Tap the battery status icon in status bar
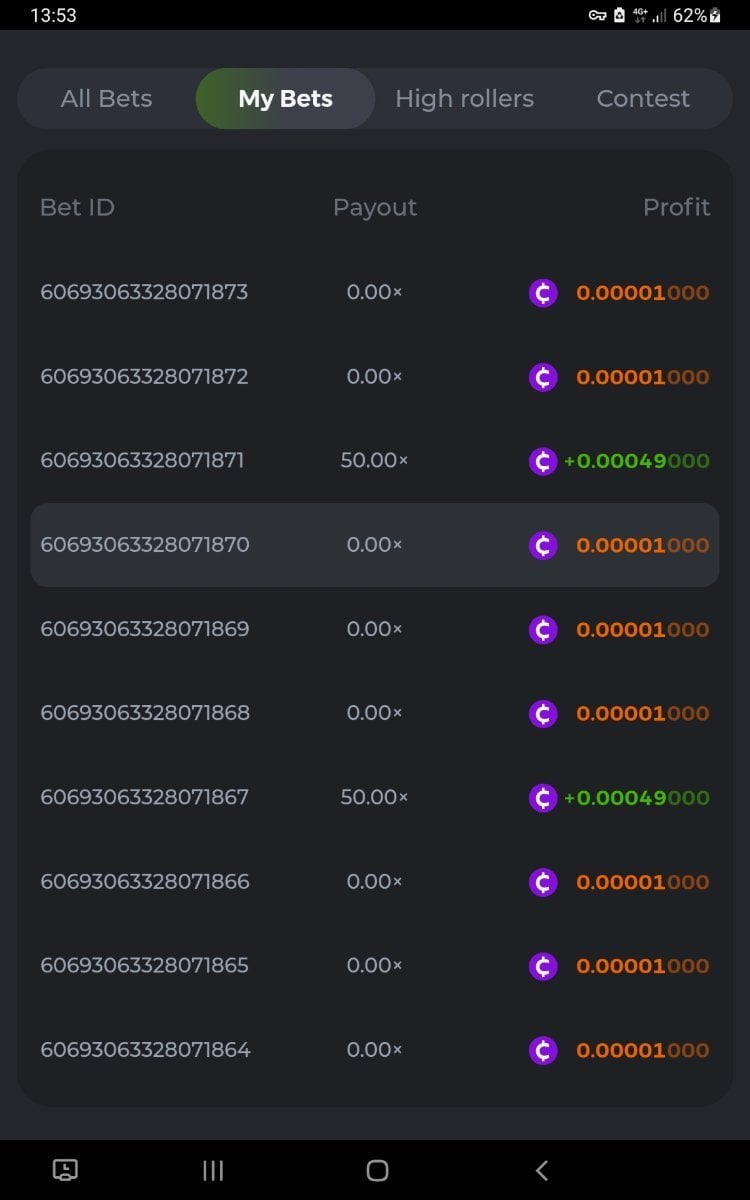Viewport: 750px width, 1200px height. tap(715, 15)
